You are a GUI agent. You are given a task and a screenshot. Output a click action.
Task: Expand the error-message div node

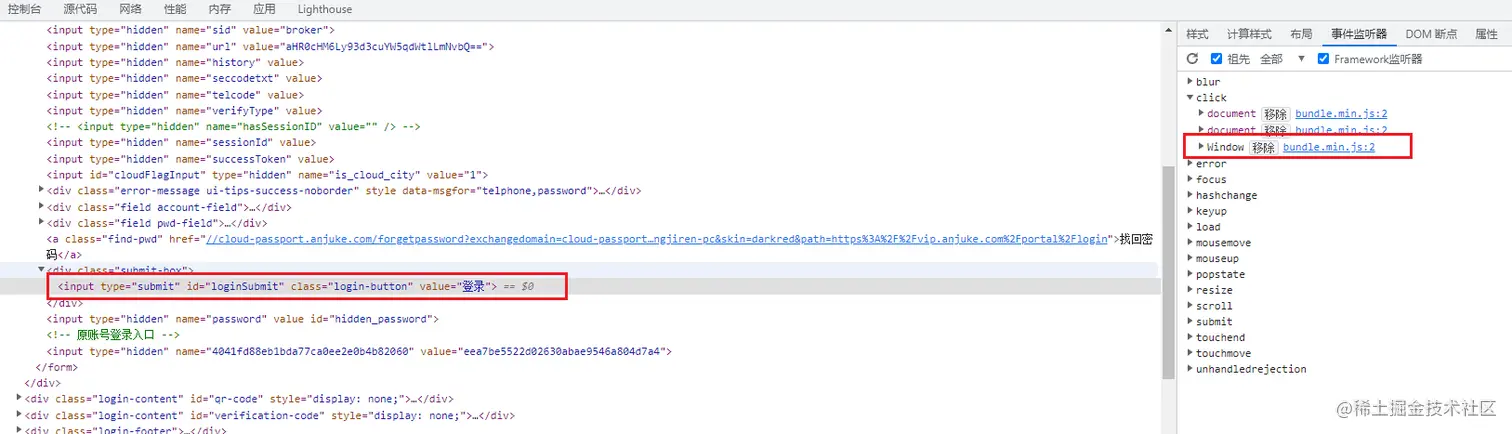(x=41, y=190)
